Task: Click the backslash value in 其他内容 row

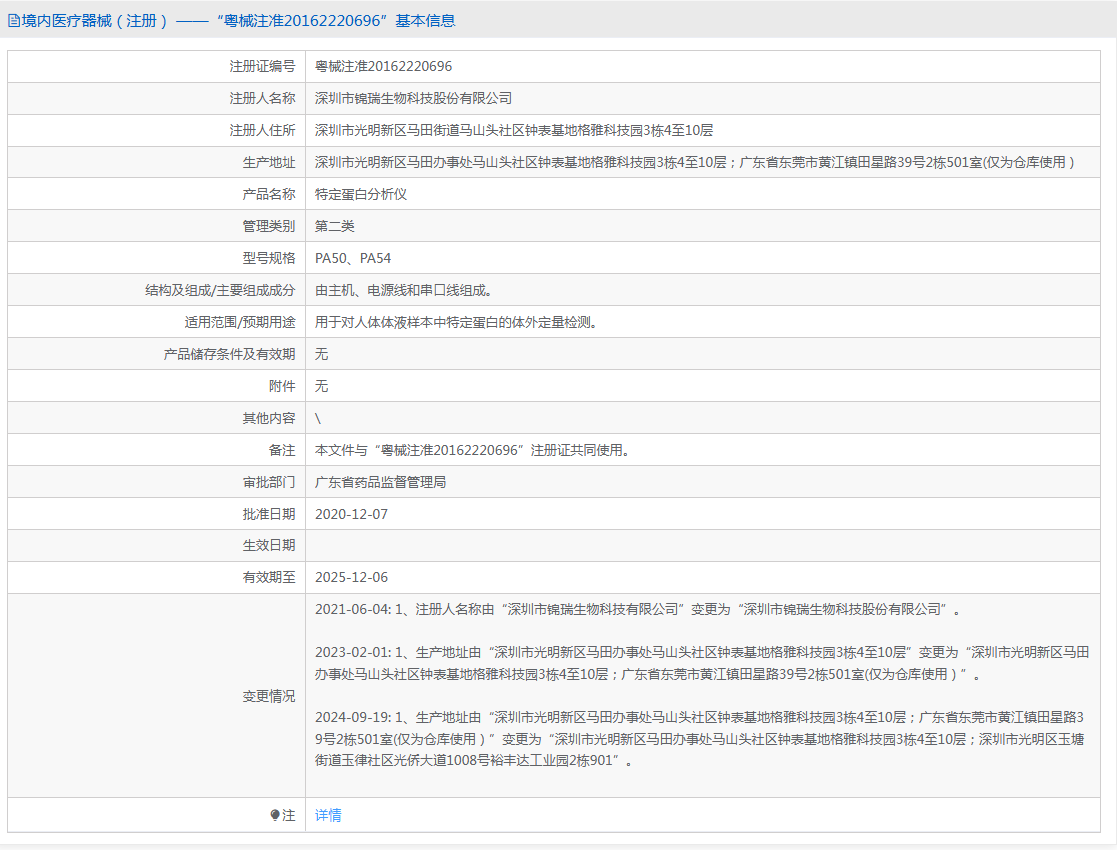Action: coord(318,418)
